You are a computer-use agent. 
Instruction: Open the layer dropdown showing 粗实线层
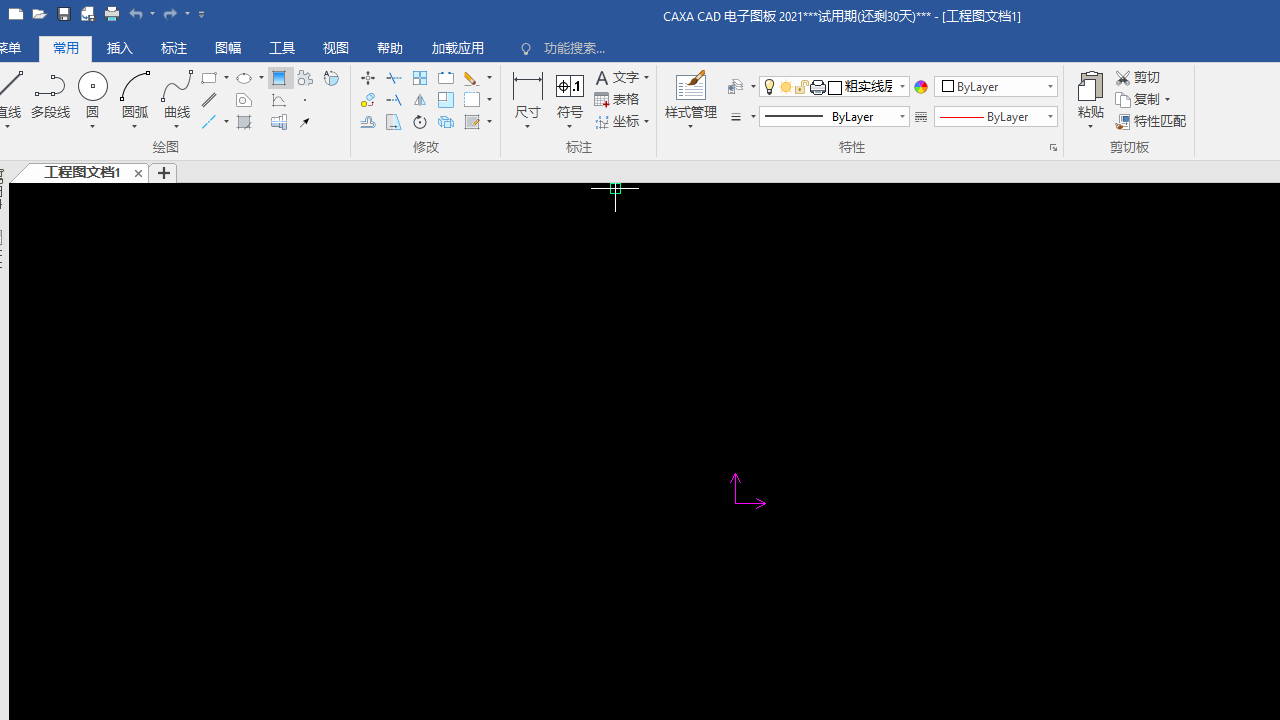click(x=901, y=87)
